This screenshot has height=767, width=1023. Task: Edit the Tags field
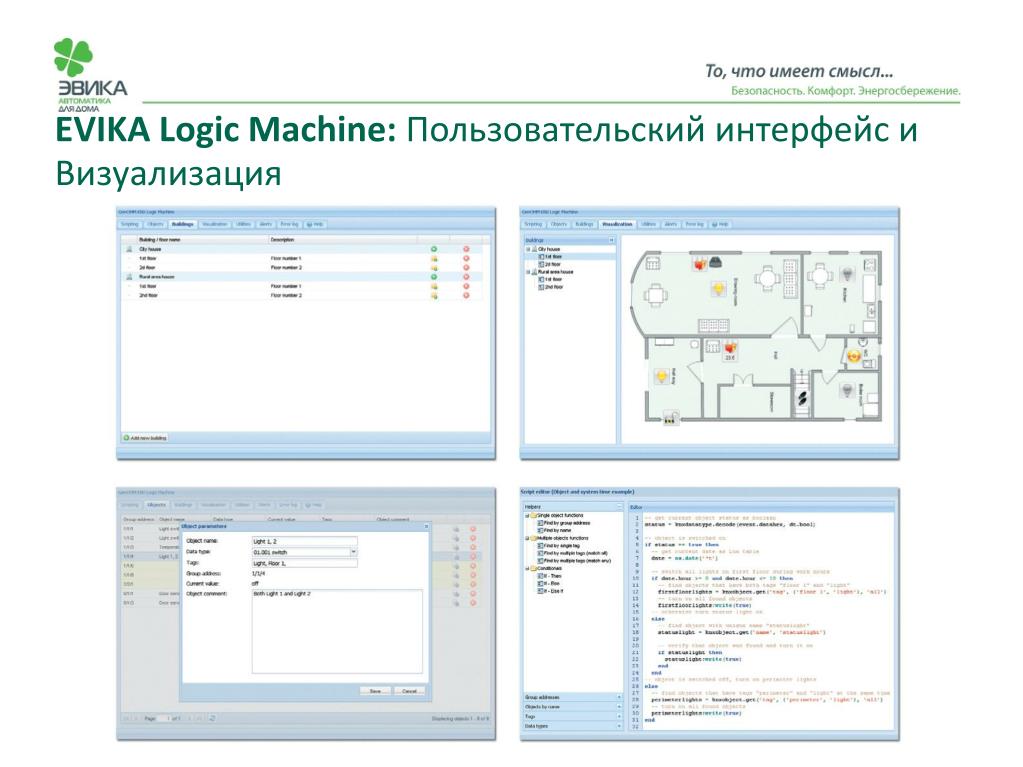click(305, 563)
